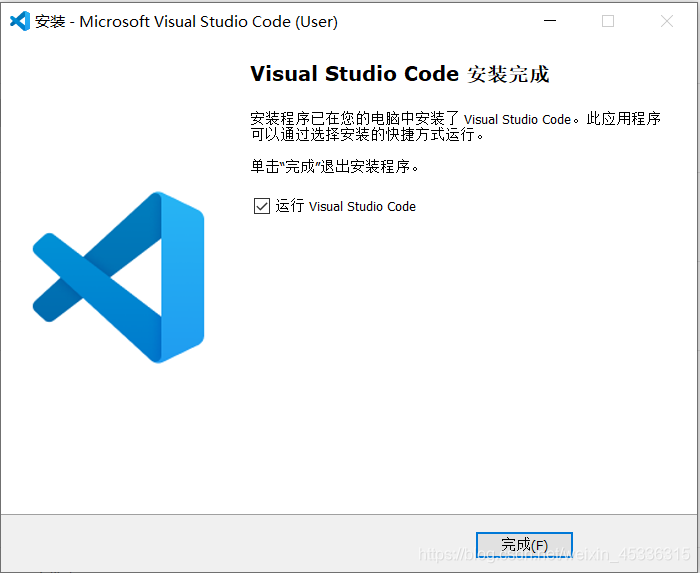Viewport: 700px width, 573px height.
Task: Click the bold Visual Studio Code heading text
Action: (354, 74)
